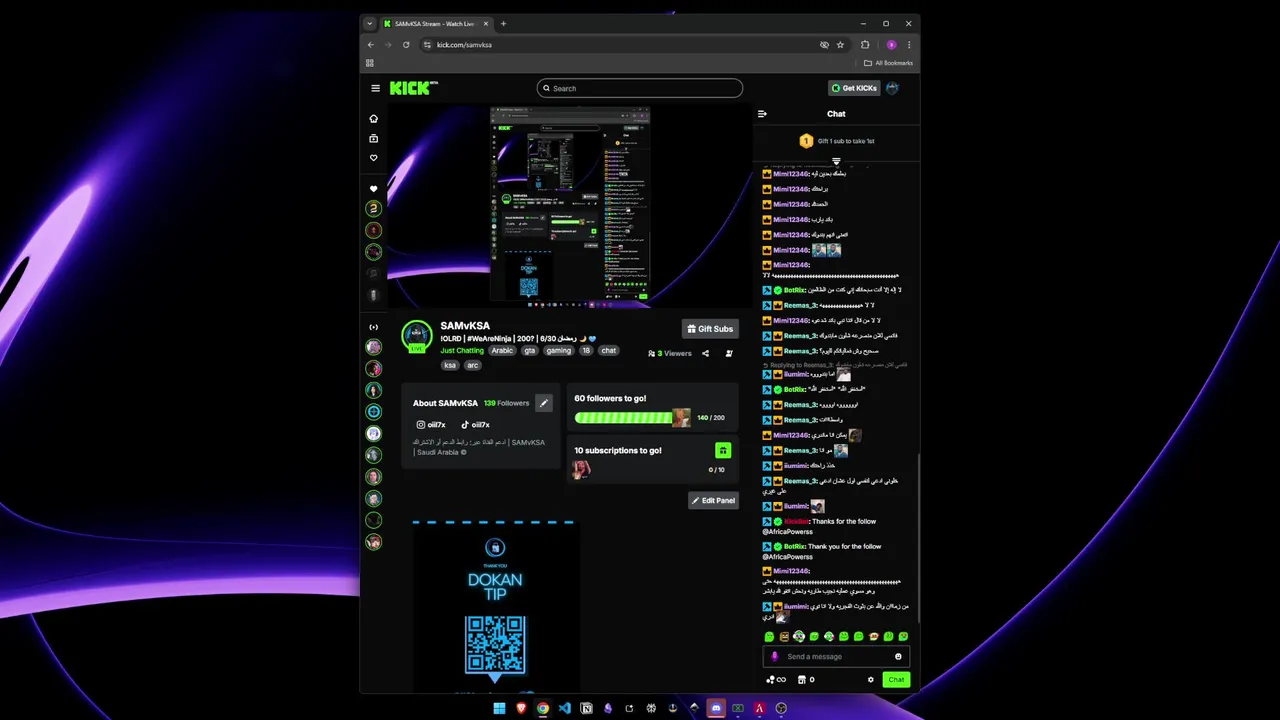1280x720 pixels.
Task: Select the gta tag
Action: tap(530, 351)
